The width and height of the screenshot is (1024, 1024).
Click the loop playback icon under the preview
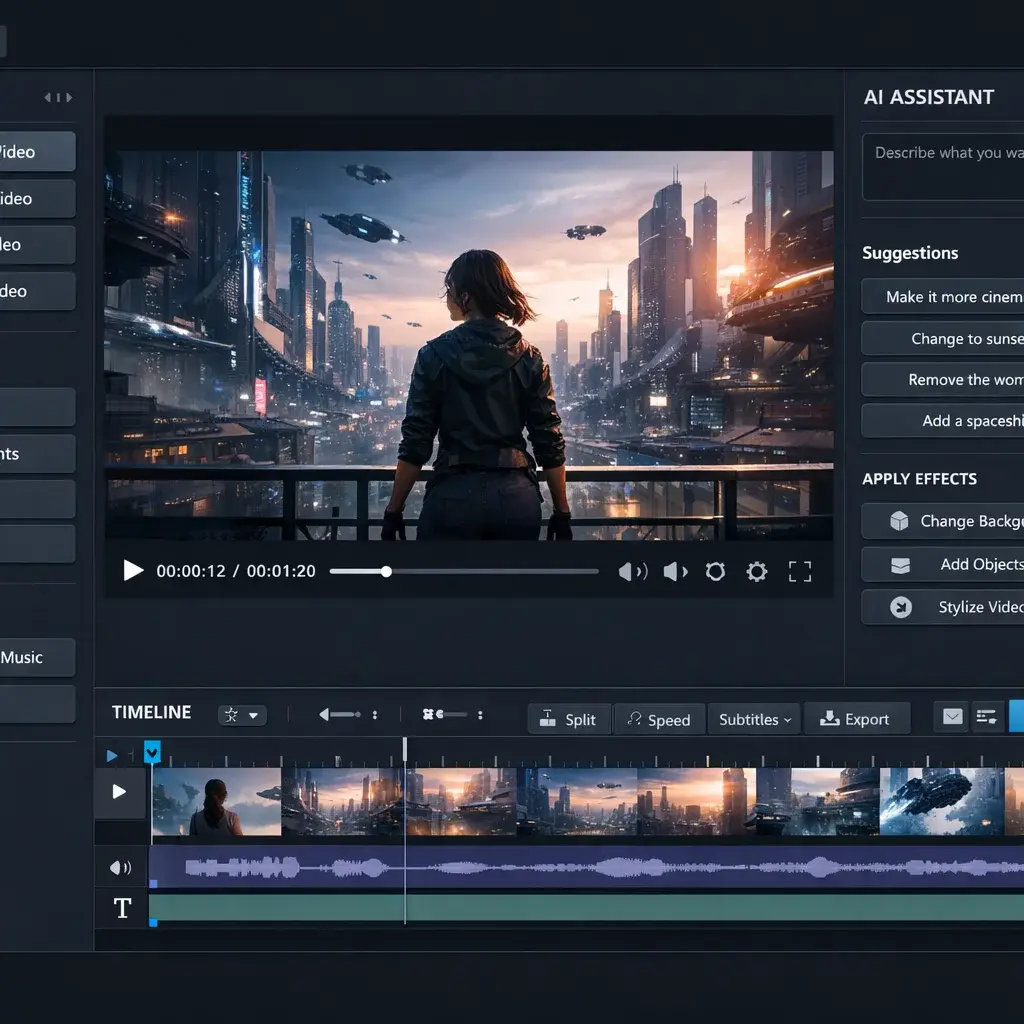715,571
